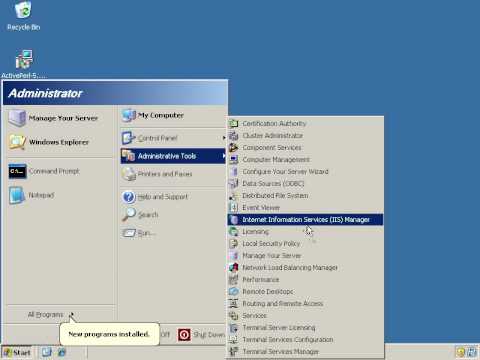Click the Performance icon
Screen dimensions: 480x360
coord(234,279)
